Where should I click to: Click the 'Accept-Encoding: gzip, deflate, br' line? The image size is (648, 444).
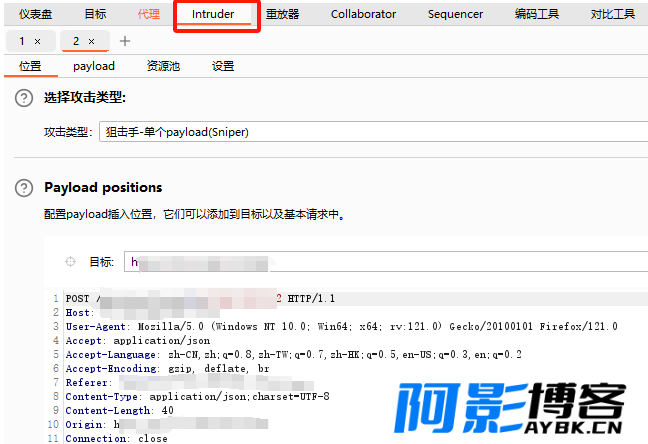click(167, 369)
